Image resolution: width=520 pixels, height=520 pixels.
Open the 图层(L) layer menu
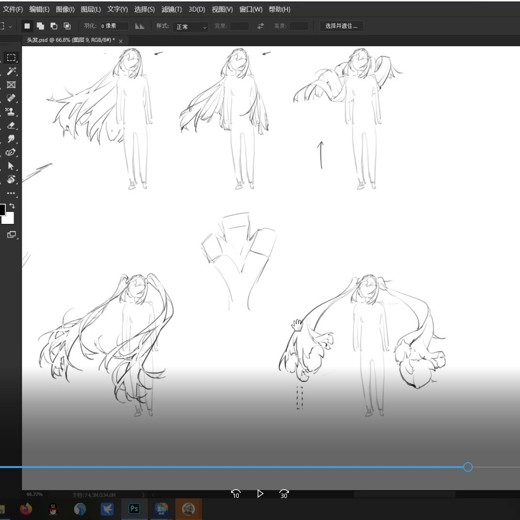91,9
